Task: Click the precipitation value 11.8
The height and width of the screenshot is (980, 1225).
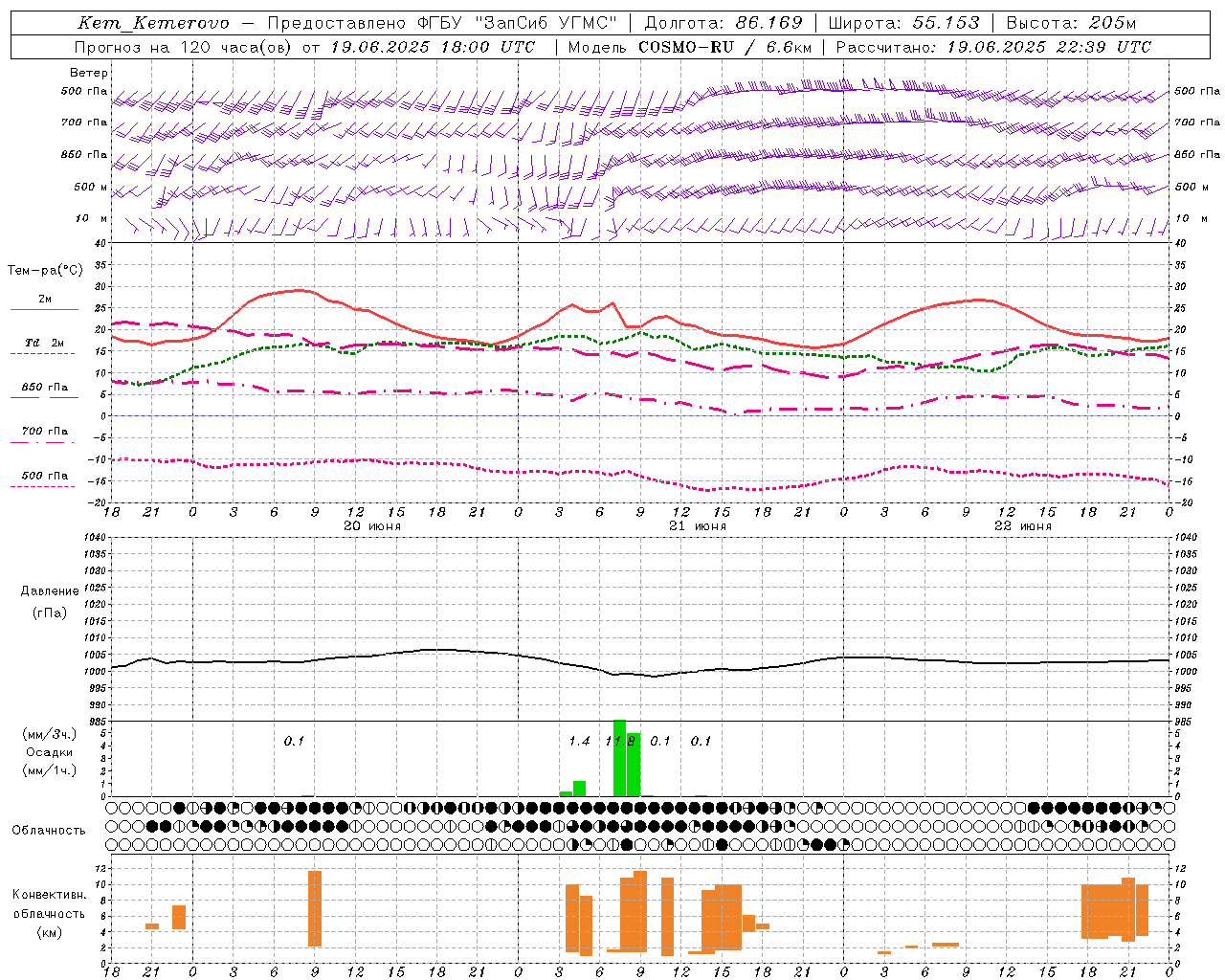Action: coord(620,741)
